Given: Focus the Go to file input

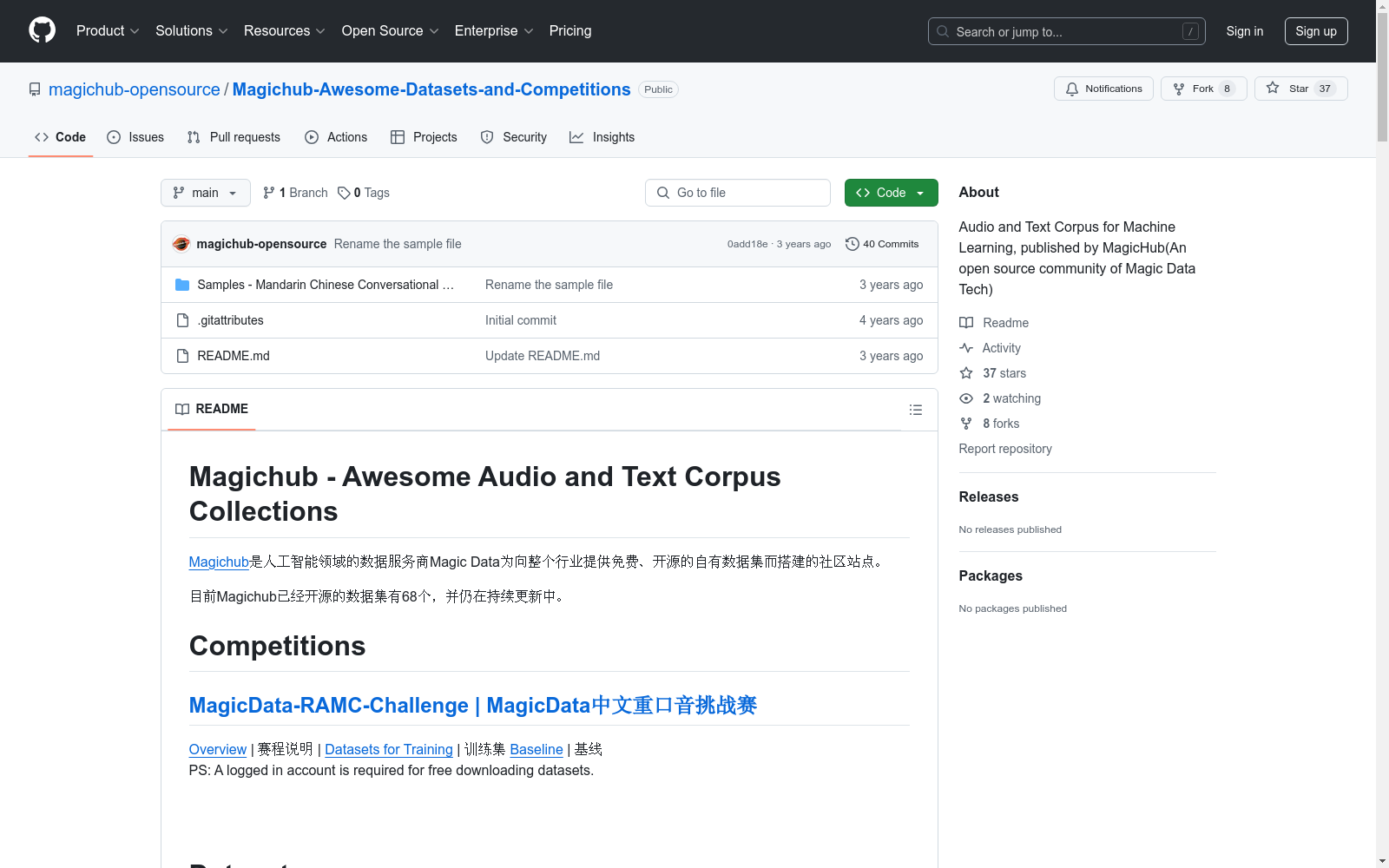Looking at the screenshot, I should coord(738,193).
